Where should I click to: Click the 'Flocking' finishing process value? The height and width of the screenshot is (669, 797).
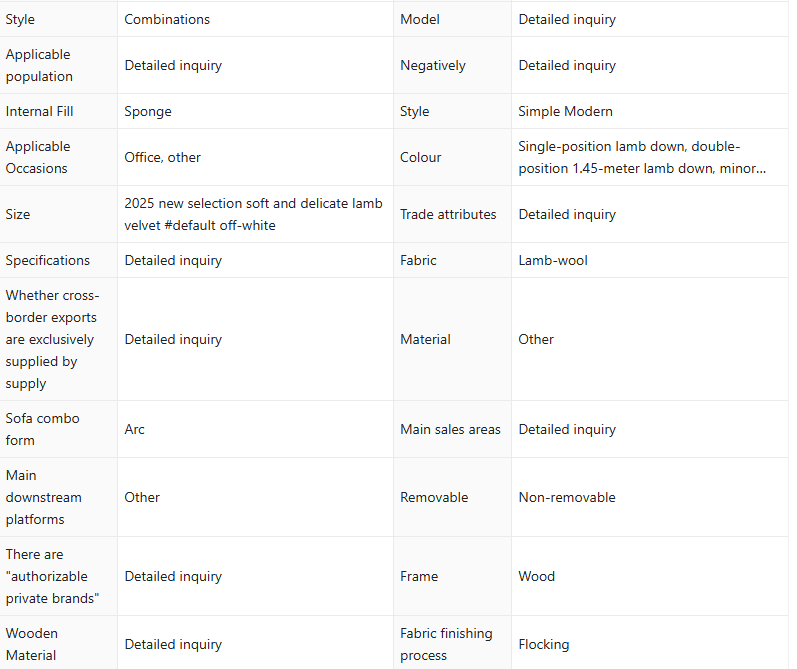click(543, 644)
